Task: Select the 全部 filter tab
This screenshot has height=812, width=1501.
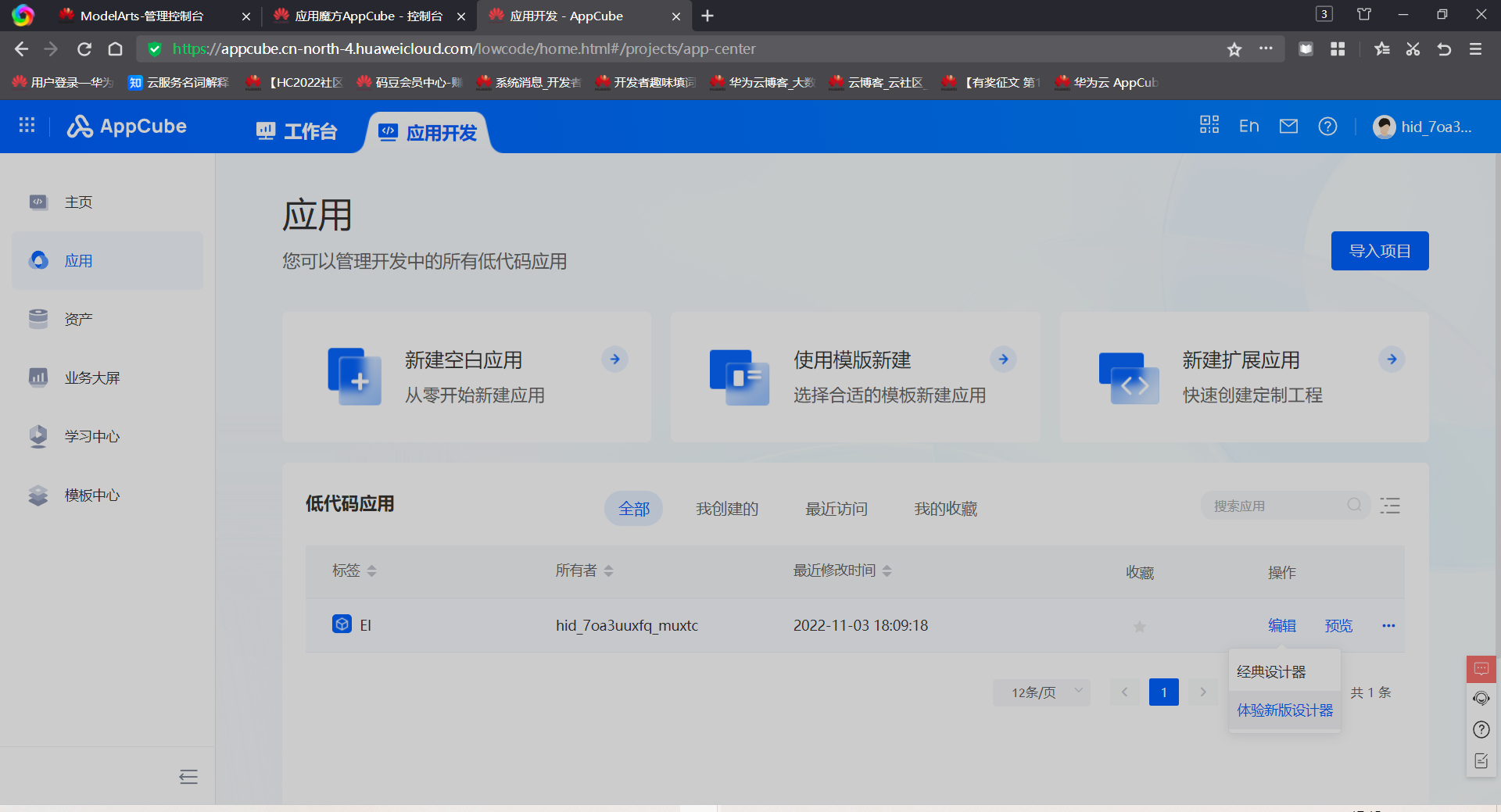Action: point(633,509)
